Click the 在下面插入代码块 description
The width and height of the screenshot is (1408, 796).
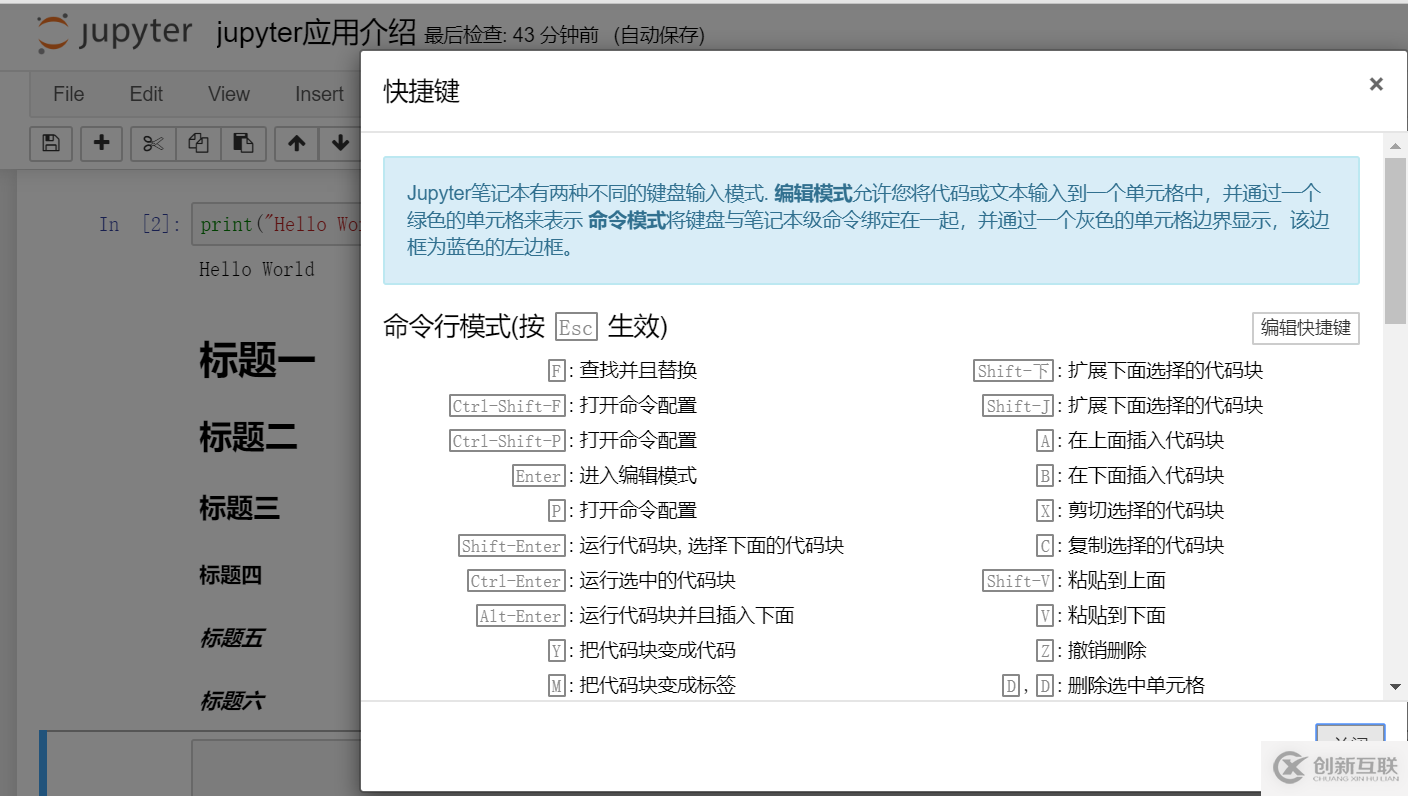pyautogui.click(x=1146, y=476)
